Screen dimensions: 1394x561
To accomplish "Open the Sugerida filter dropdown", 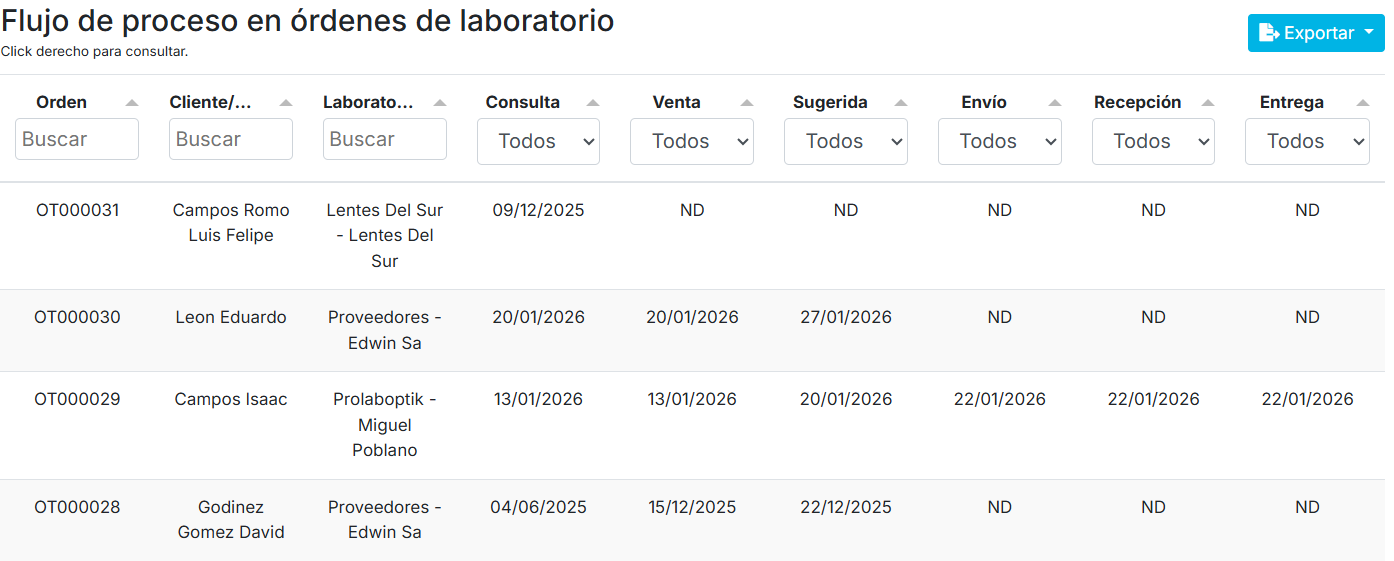I will click(x=846, y=141).
